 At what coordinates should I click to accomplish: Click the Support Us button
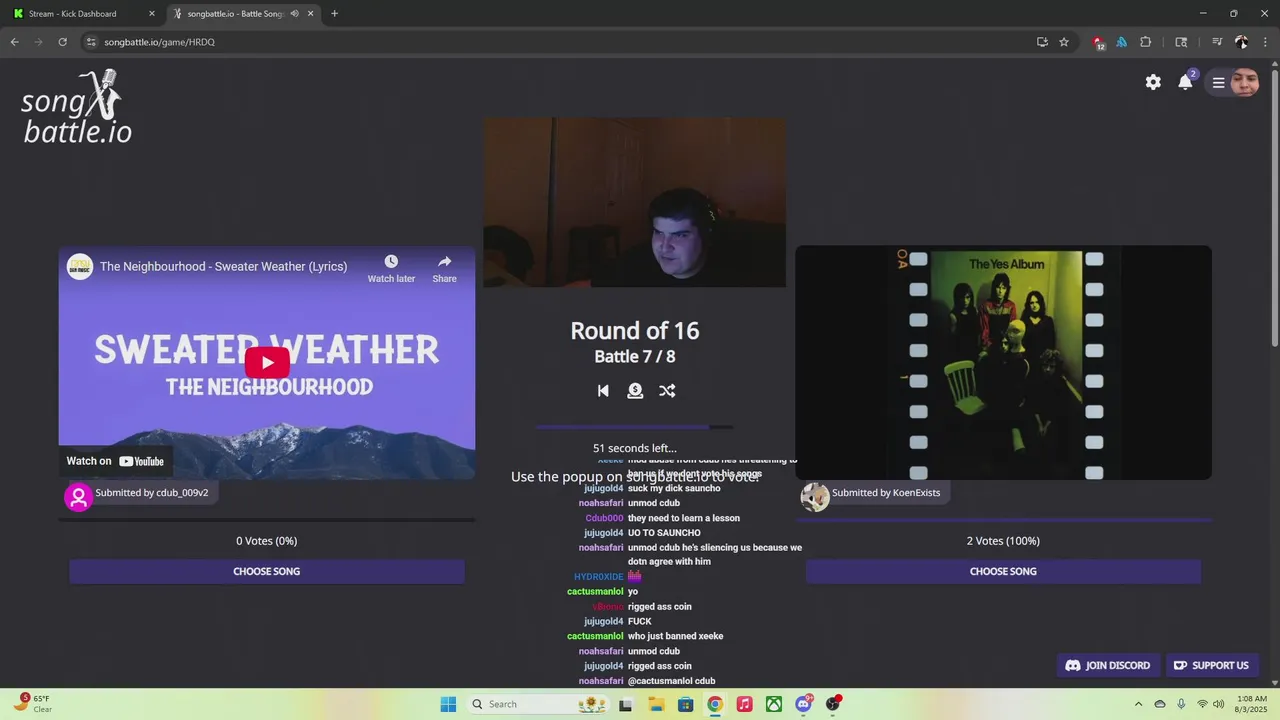[1211, 665]
